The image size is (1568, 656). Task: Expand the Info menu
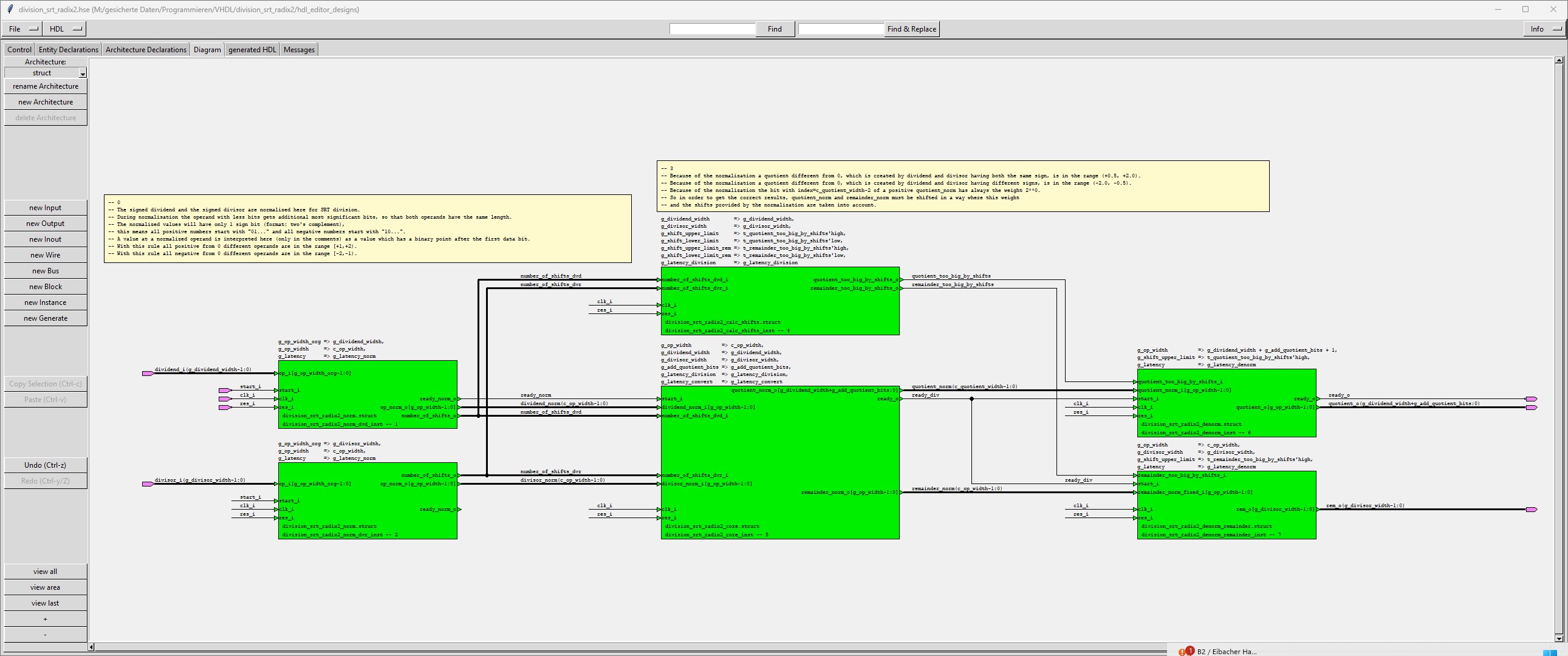coord(1544,29)
